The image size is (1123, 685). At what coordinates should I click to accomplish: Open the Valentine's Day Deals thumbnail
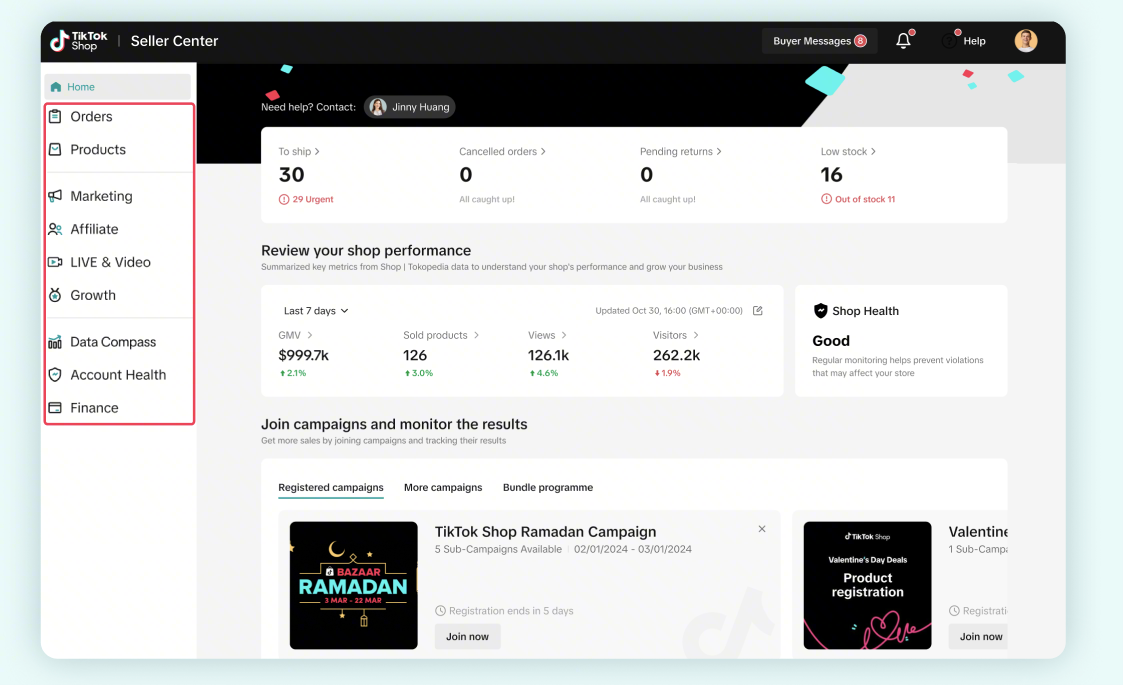[867, 585]
